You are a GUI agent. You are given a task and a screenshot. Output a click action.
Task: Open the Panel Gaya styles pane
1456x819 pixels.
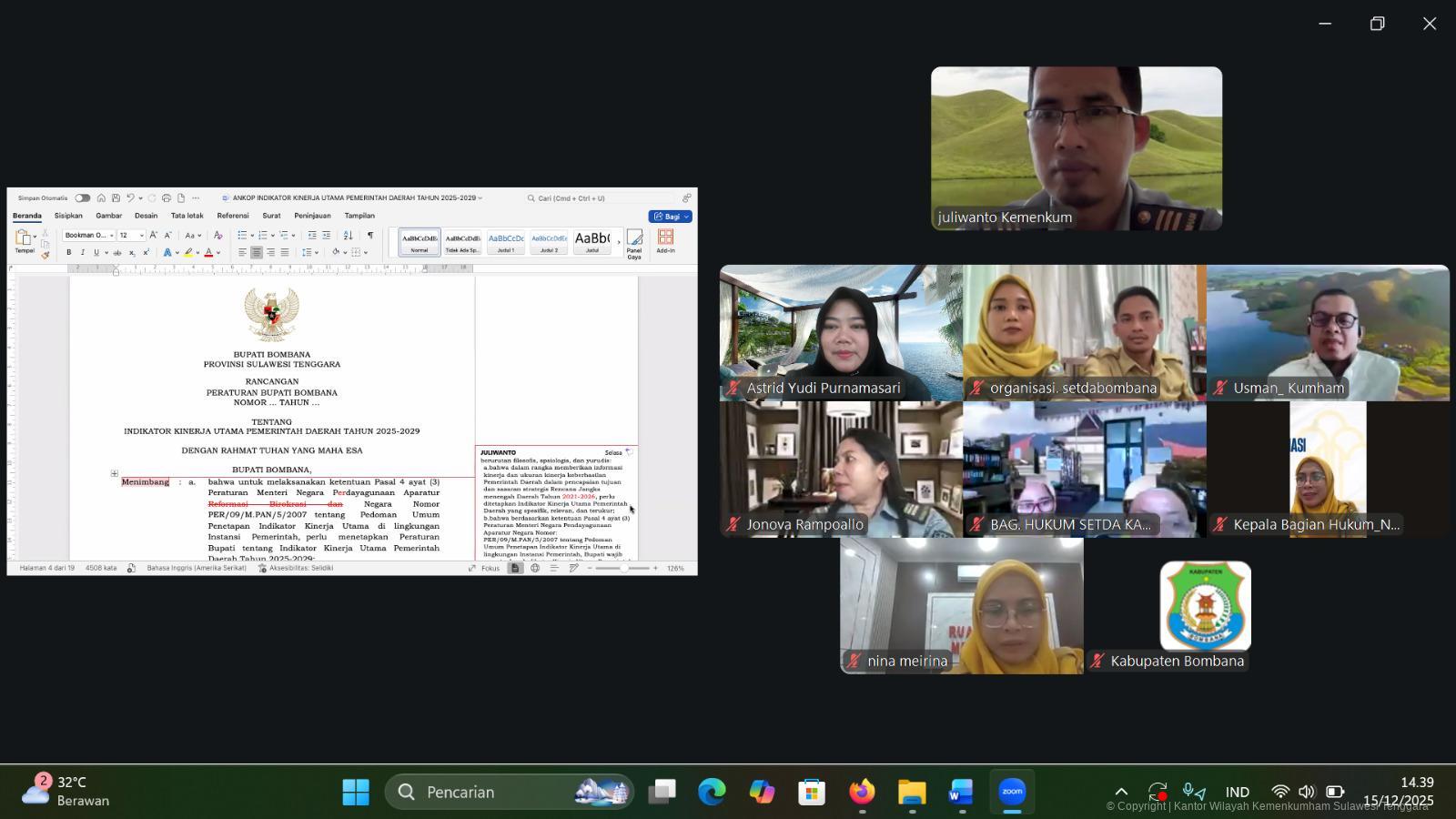[634, 243]
